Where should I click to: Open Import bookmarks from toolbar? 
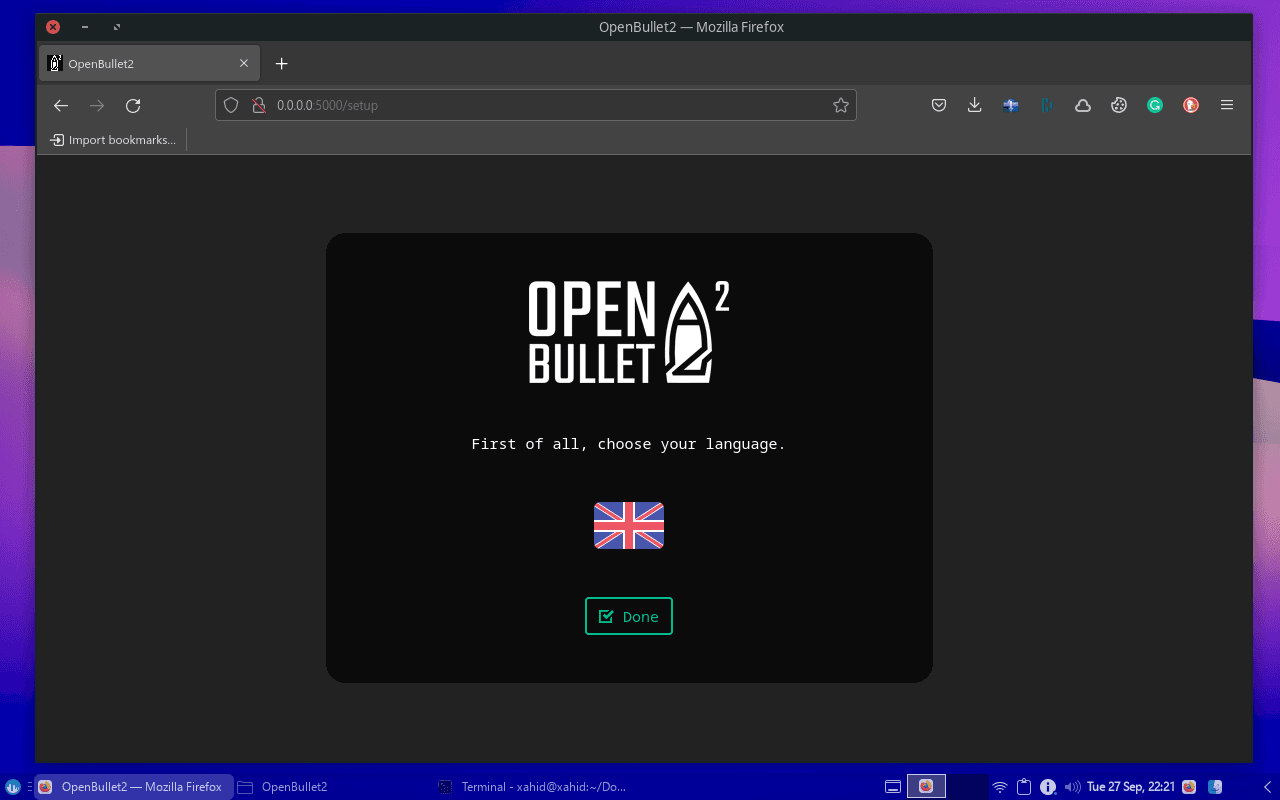pos(113,139)
